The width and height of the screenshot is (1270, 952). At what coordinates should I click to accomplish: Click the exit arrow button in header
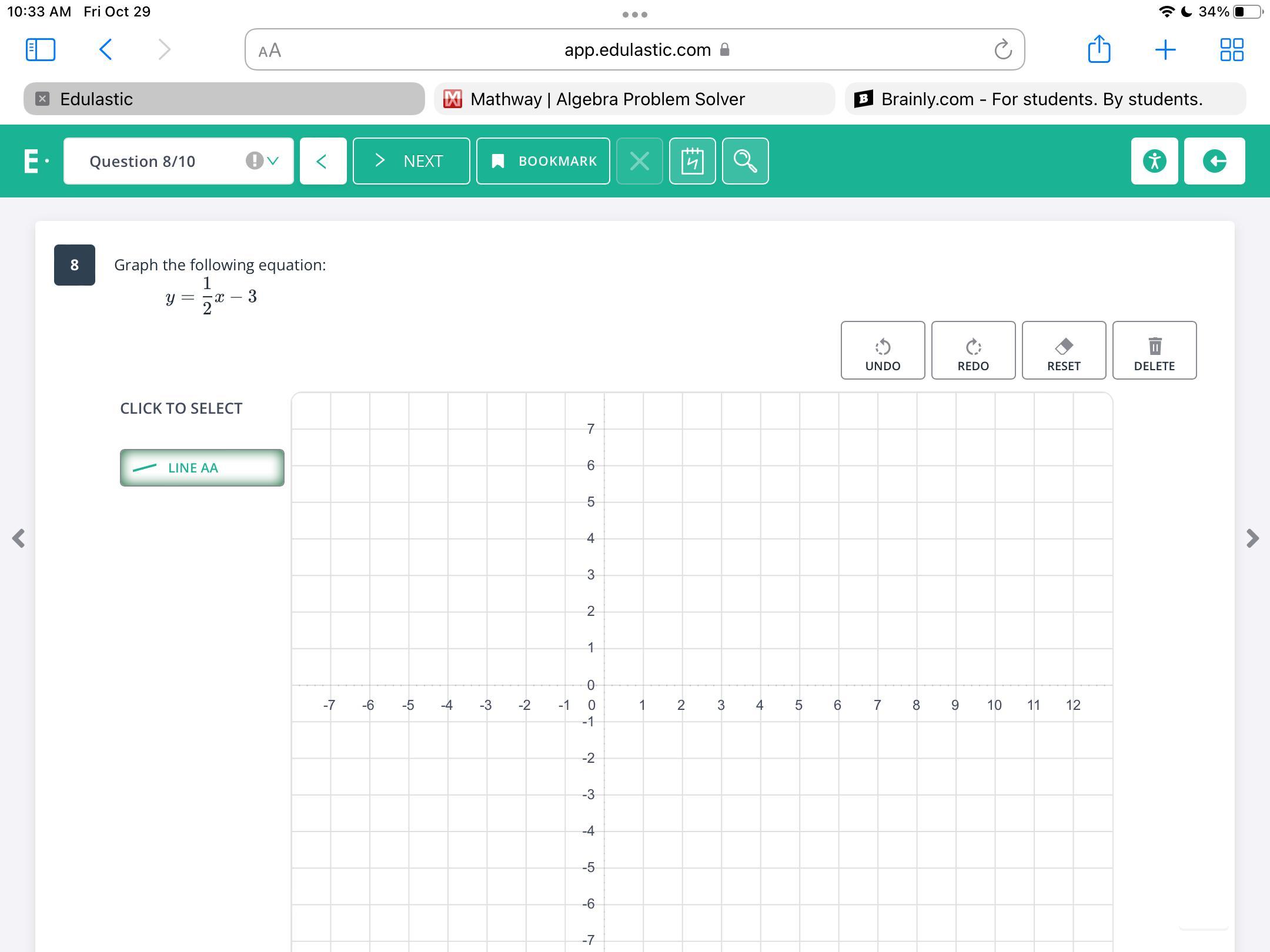point(1214,161)
